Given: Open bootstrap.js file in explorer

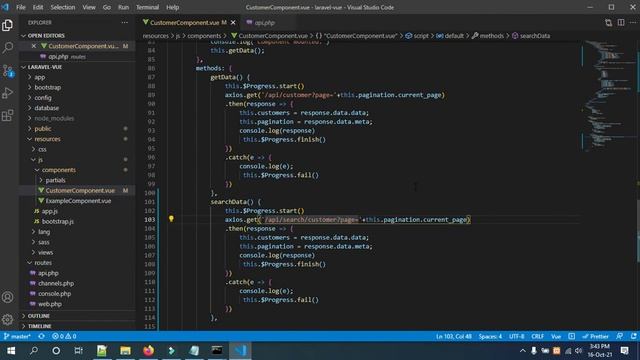Looking at the screenshot, I should tap(58, 221).
